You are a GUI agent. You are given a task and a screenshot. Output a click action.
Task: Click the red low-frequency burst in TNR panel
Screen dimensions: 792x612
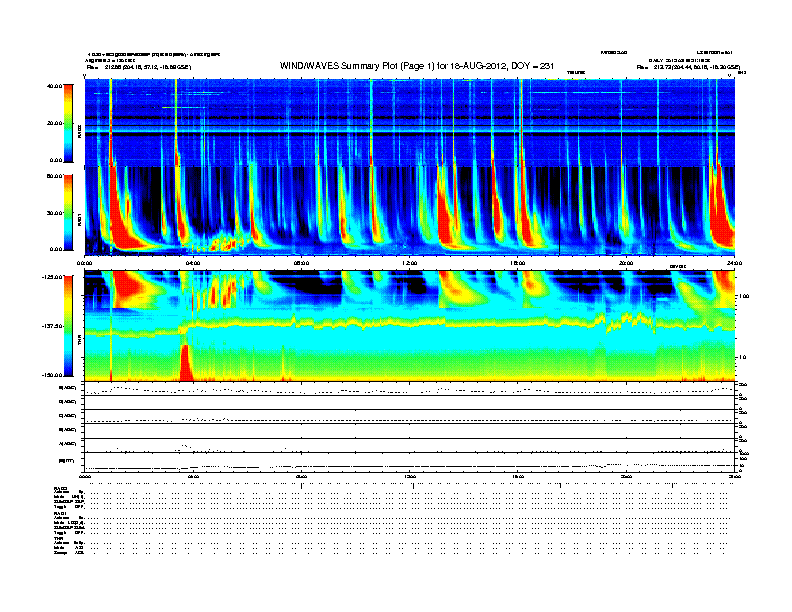[x=185, y=363]
